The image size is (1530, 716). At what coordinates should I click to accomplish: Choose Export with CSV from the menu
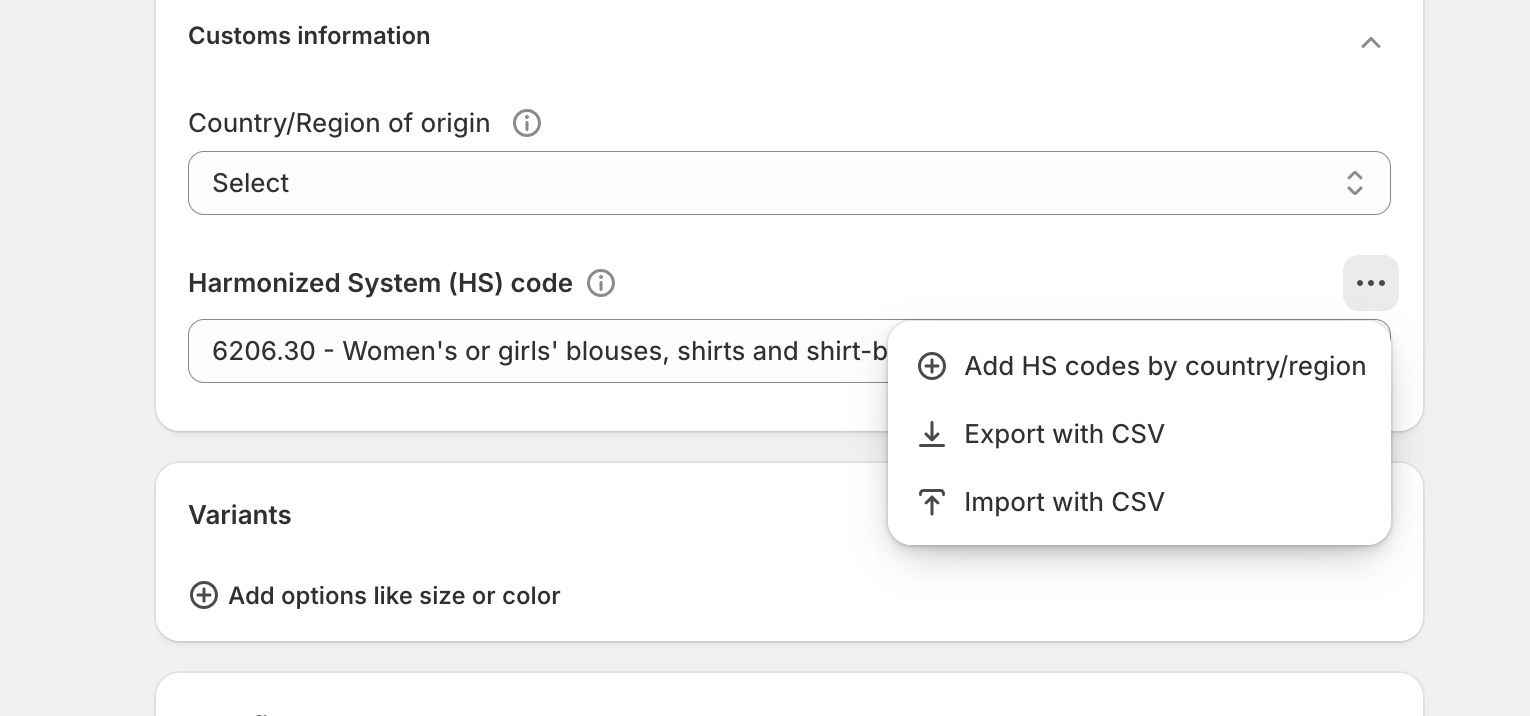(x=1064, y=434)
